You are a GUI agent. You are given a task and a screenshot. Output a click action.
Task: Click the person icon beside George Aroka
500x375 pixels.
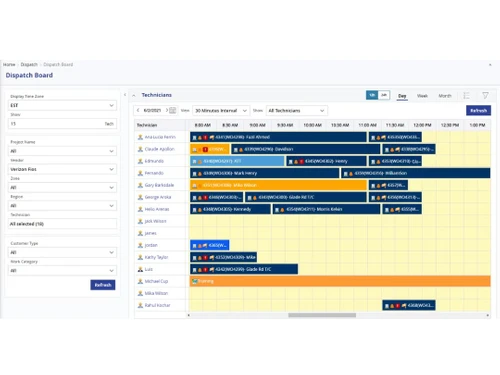[140, 197]
